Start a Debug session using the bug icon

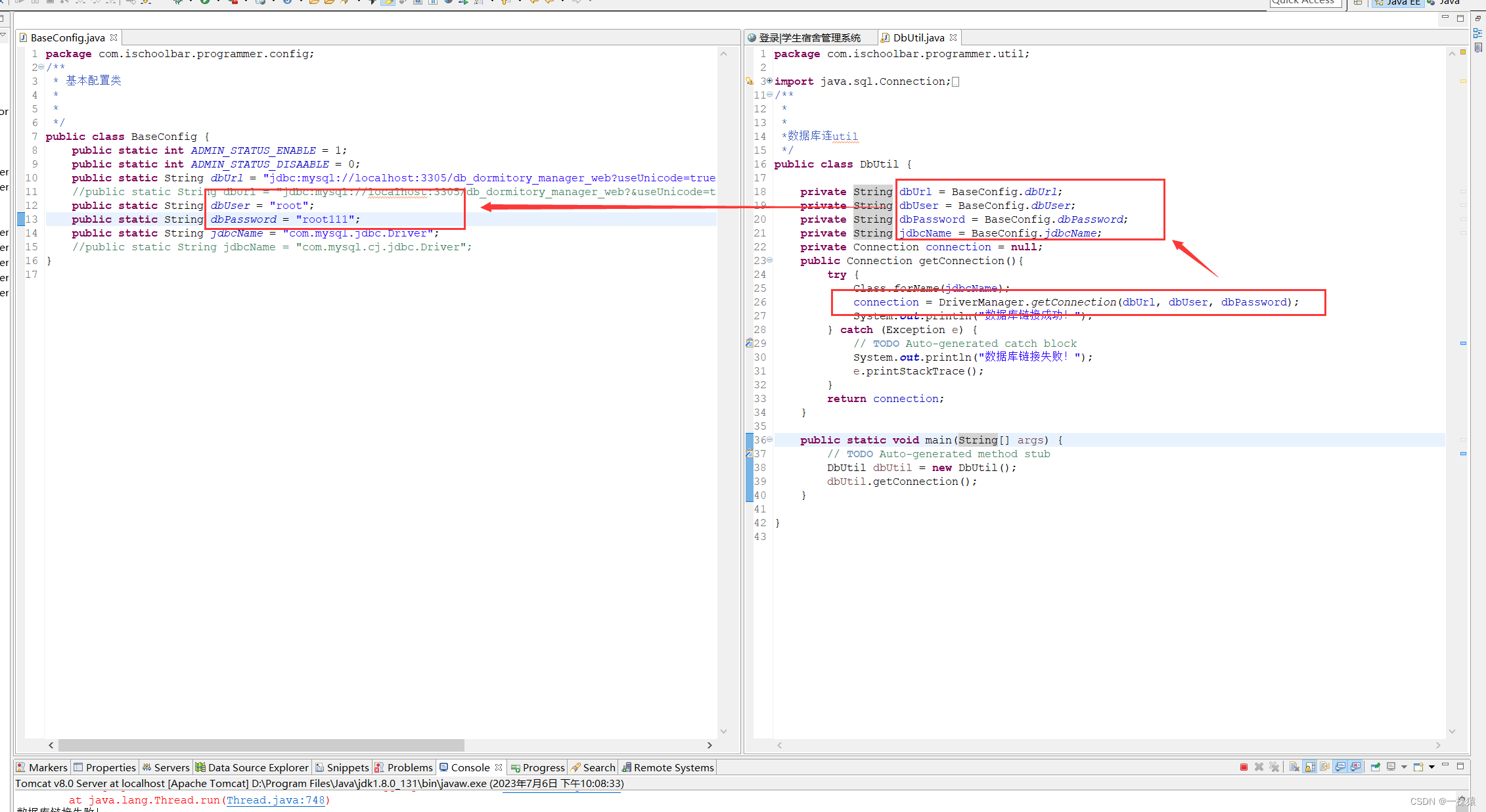point(179,3)
